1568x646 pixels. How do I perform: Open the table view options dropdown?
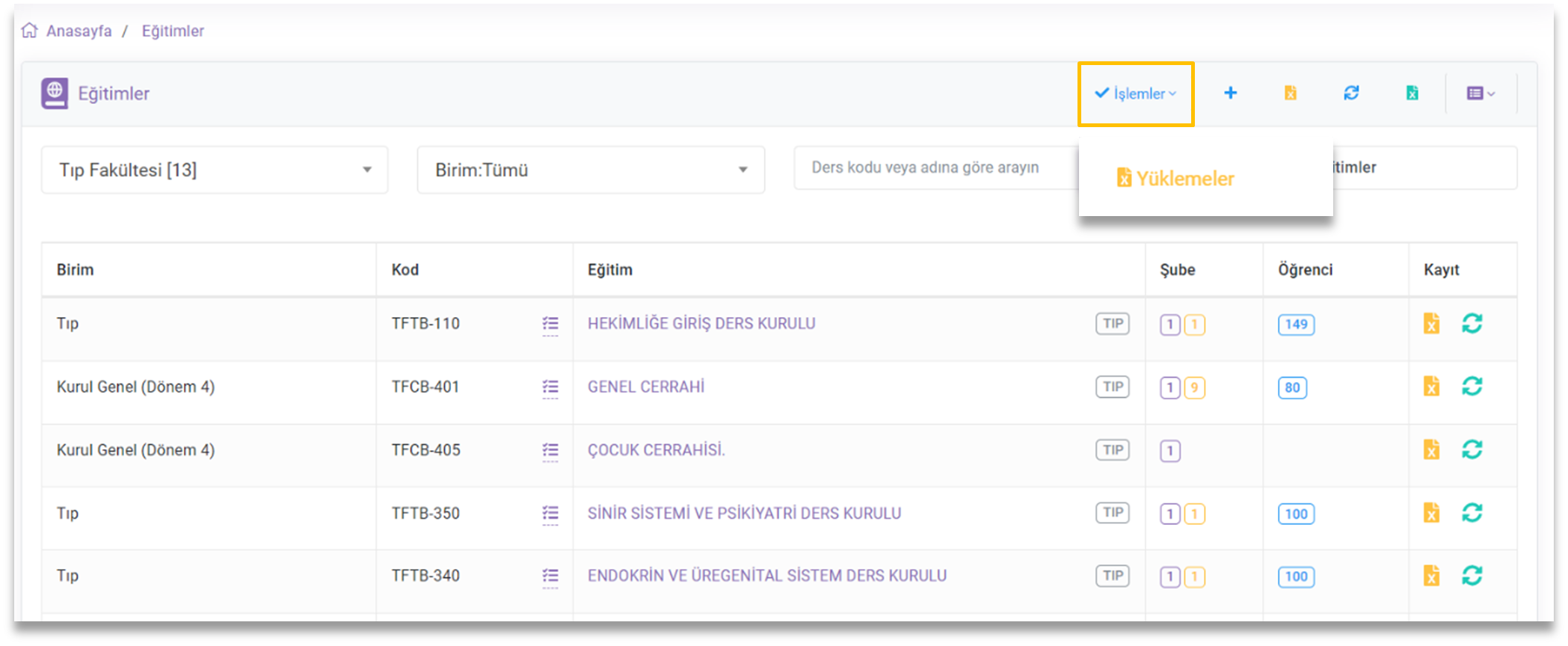point(1481,93)
